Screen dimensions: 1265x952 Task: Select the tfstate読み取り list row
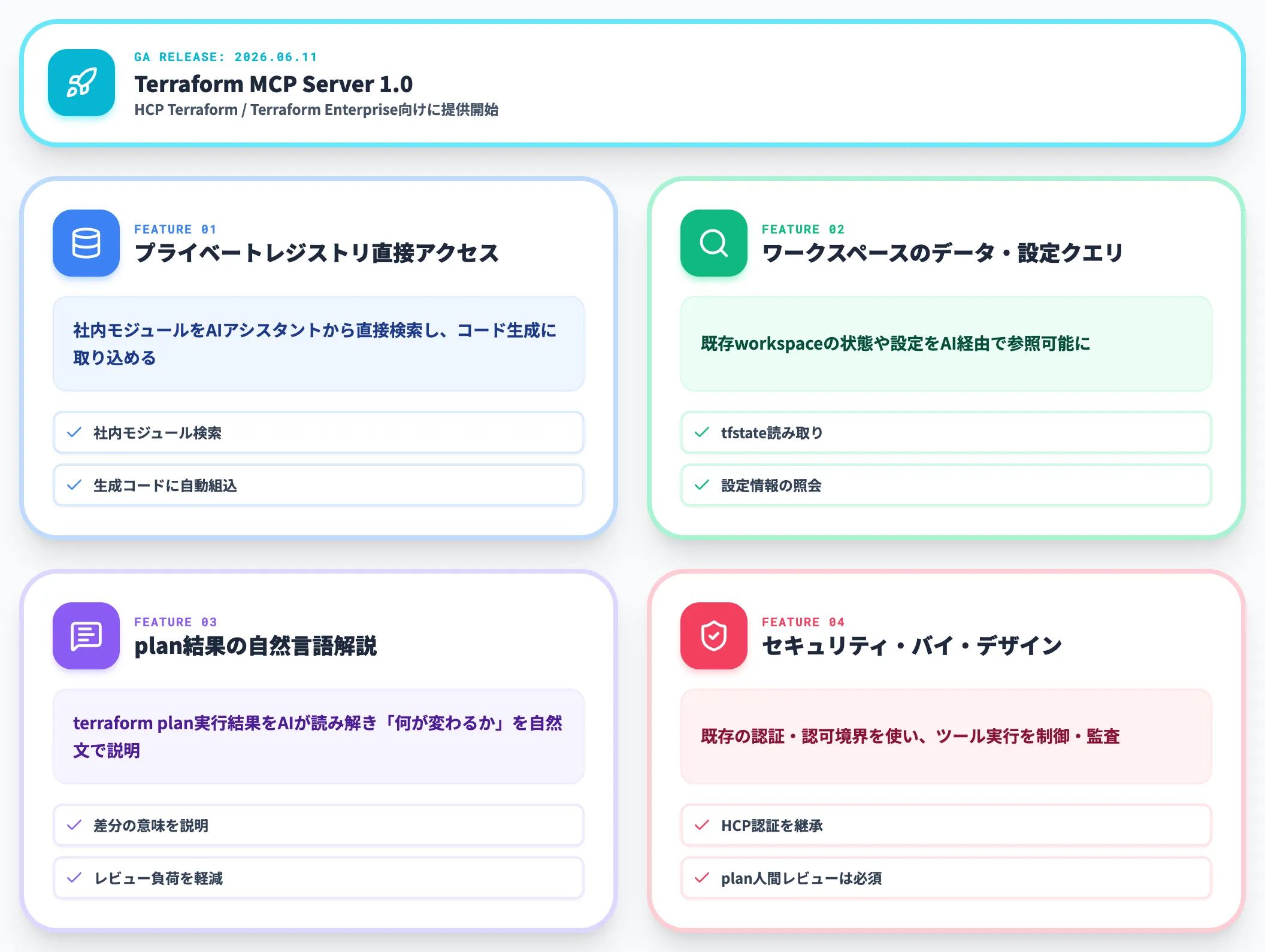coord(946,432)
